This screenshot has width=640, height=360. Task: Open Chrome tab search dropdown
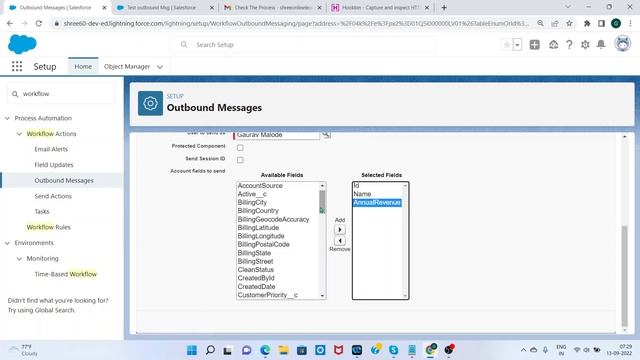(568, 7)
